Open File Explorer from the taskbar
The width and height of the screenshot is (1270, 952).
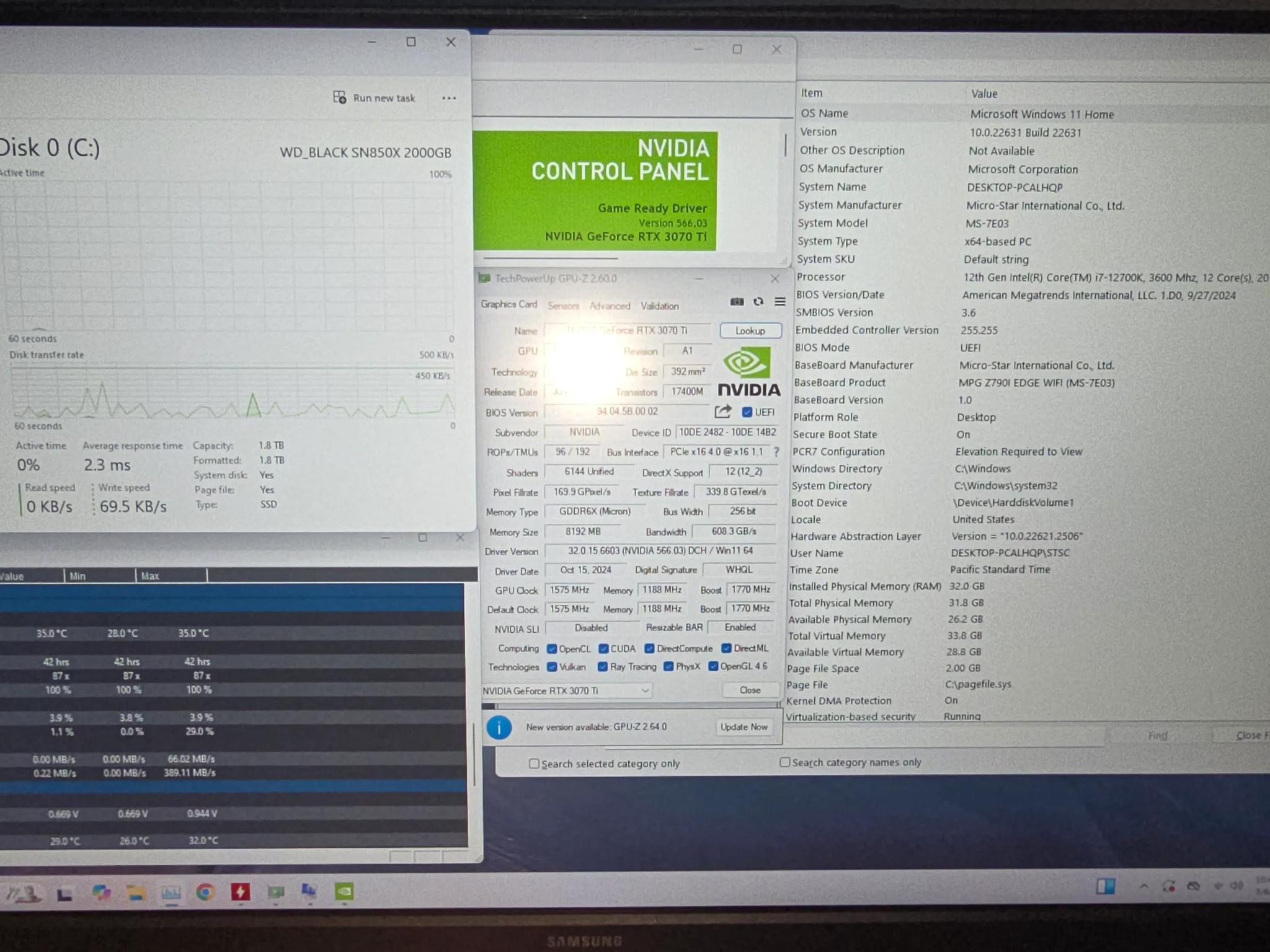tap(136, 892)
